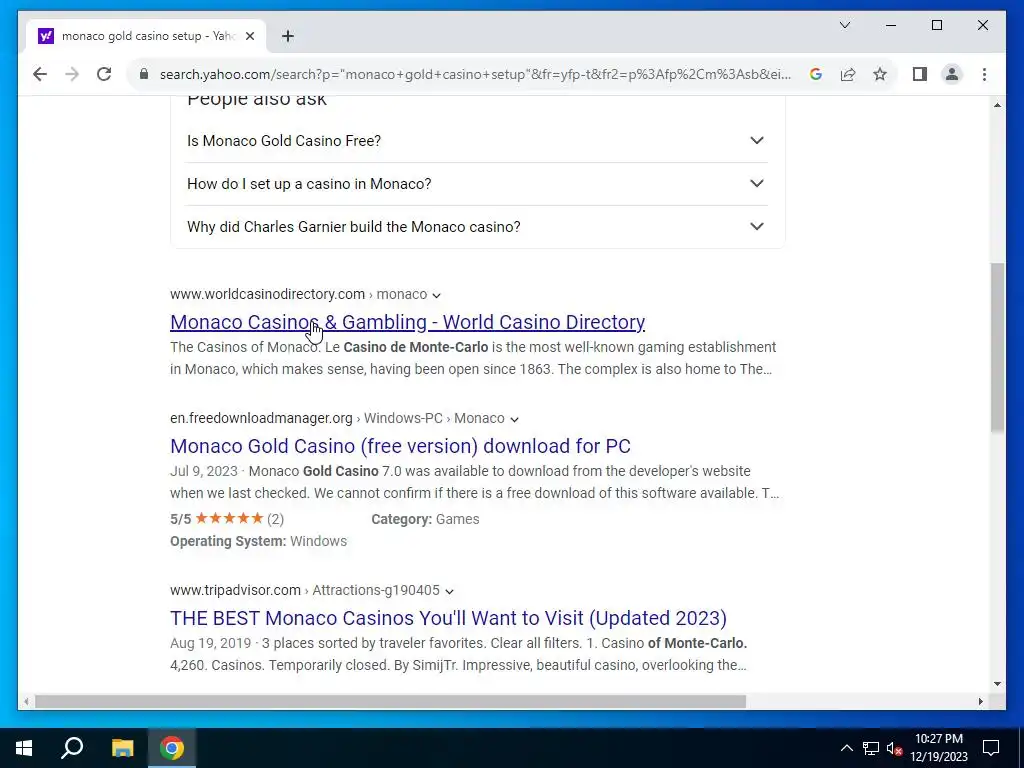Share this page using share icon
This screenshot has height=768, width=1024.
[x=848, y=74]
